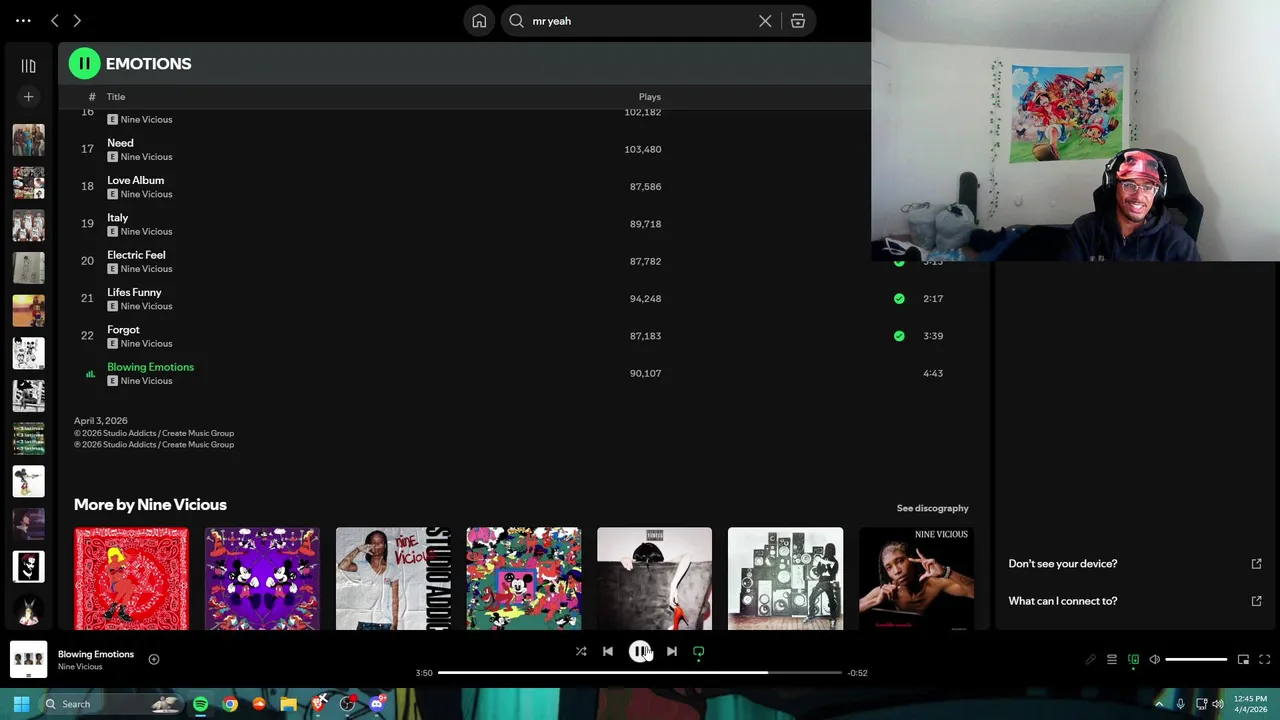Open Brave browser from the taskbar
This screenshot has height=720, width=1280.
(x=319, y=704)
